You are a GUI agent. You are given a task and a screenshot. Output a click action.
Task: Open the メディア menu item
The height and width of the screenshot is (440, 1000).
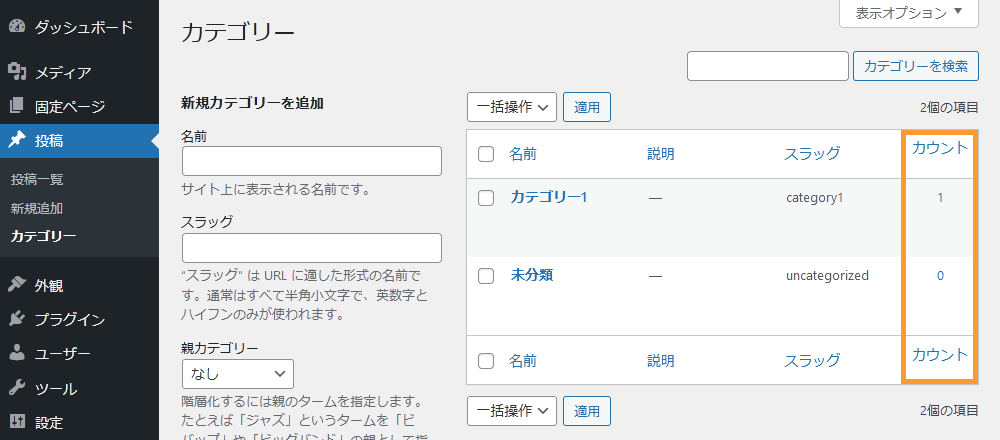coord(62,73)
